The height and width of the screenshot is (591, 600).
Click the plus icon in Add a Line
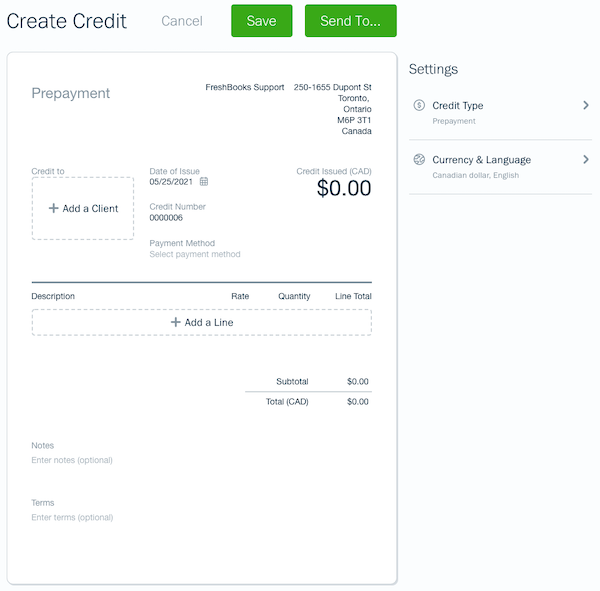pos(175,322)
